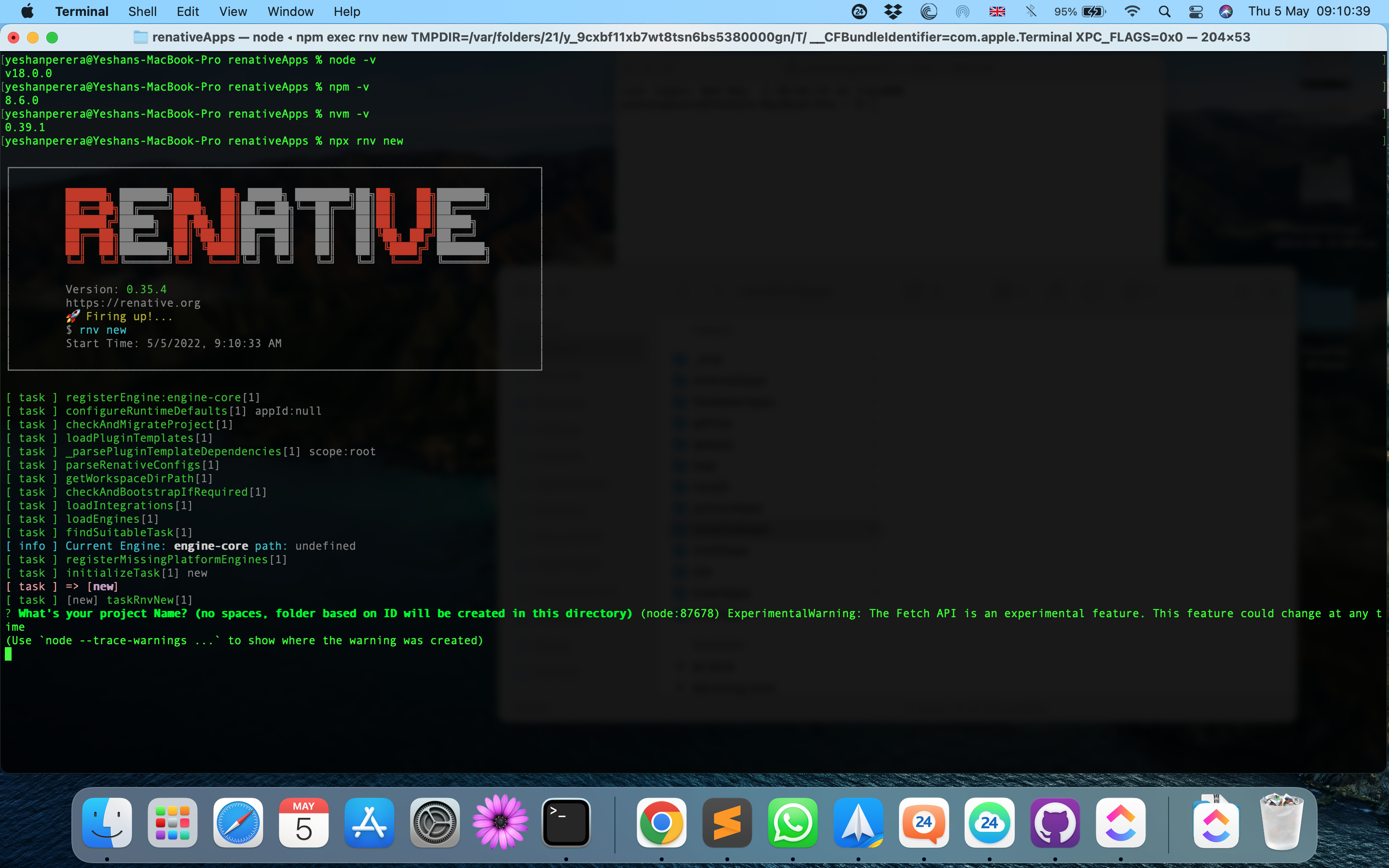
Task: Click the https://renative.org link in the terminal
Action: point(134,303)
